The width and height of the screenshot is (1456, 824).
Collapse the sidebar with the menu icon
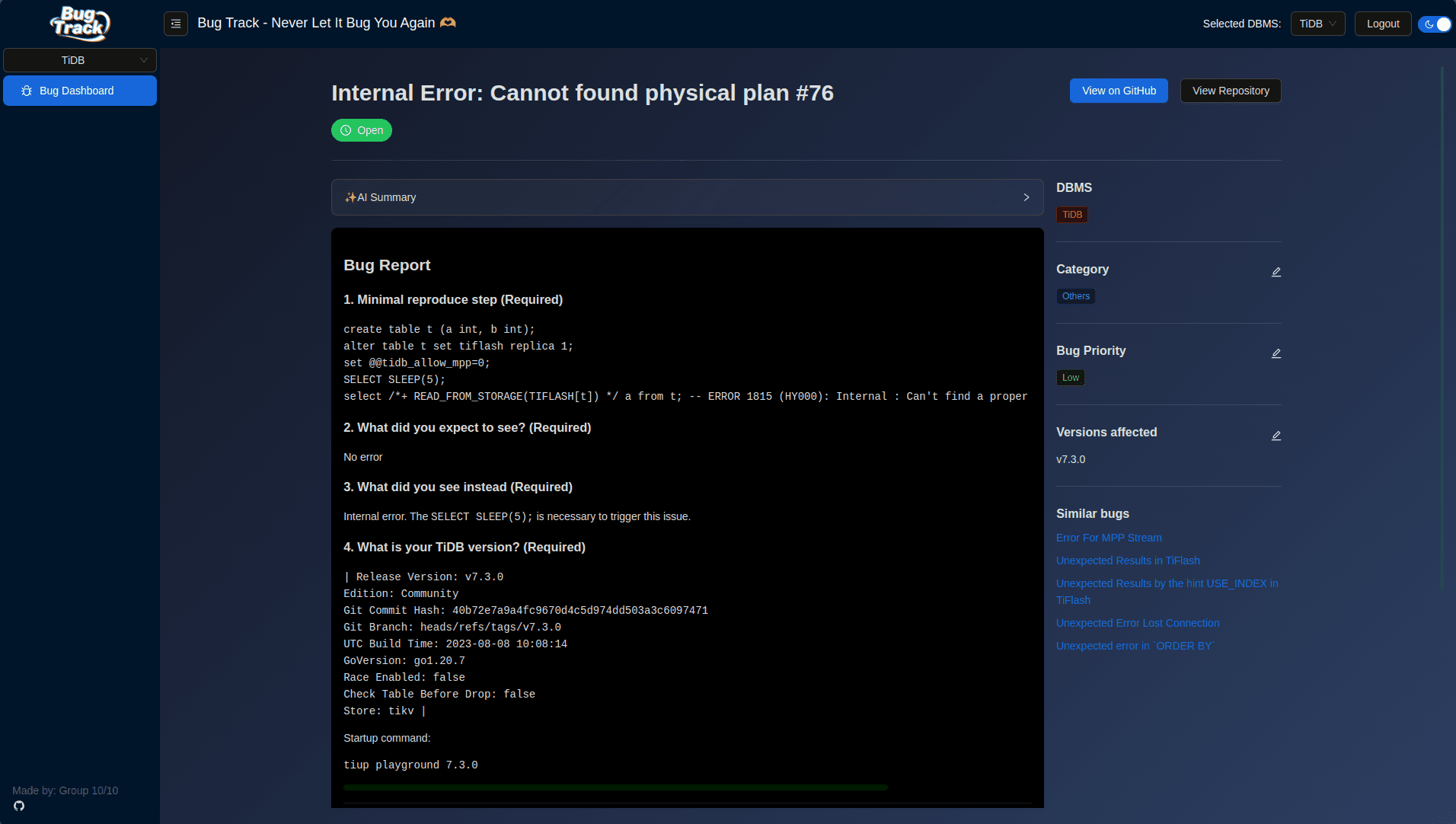point(175,24)
